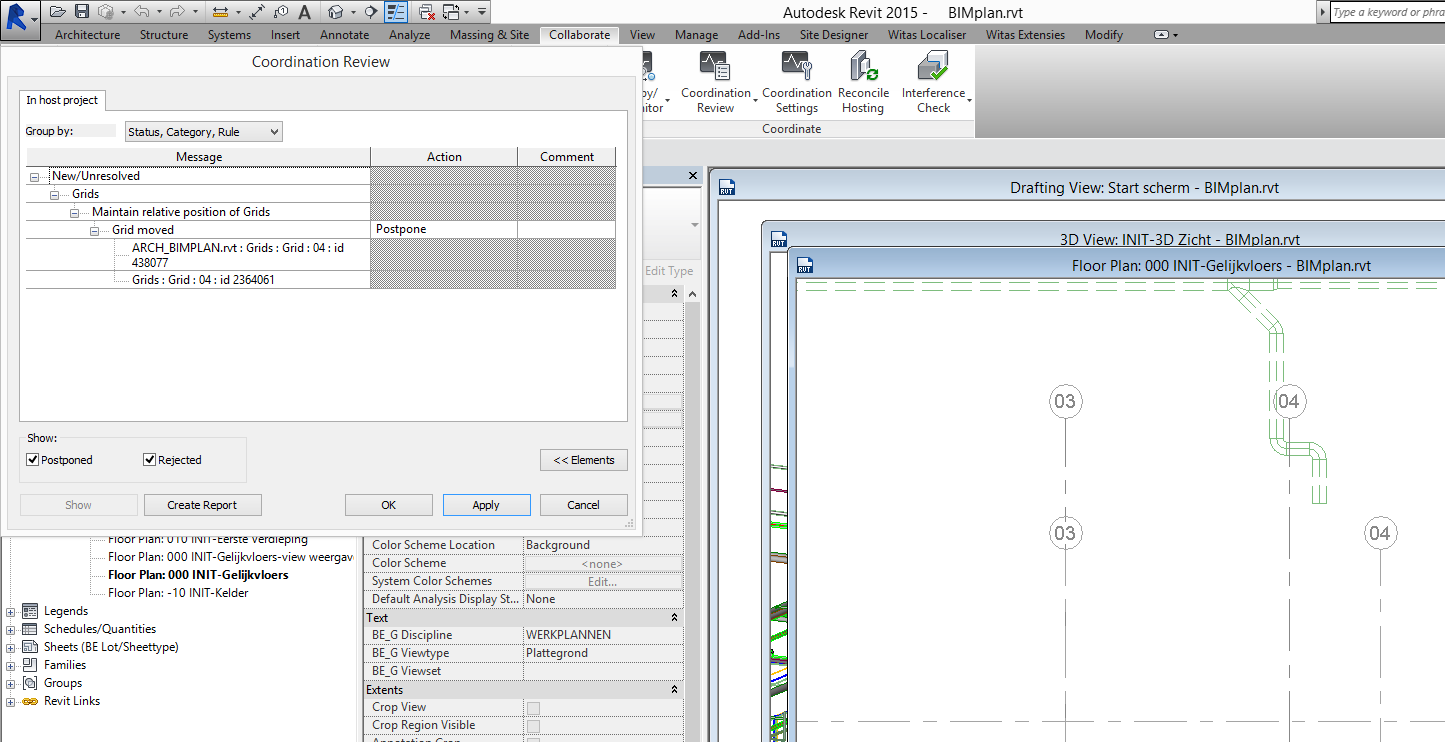Switch to the Architecture ribbon tab
The width and height of the screenshot is (1445, 742).
[x=87, y=35]
